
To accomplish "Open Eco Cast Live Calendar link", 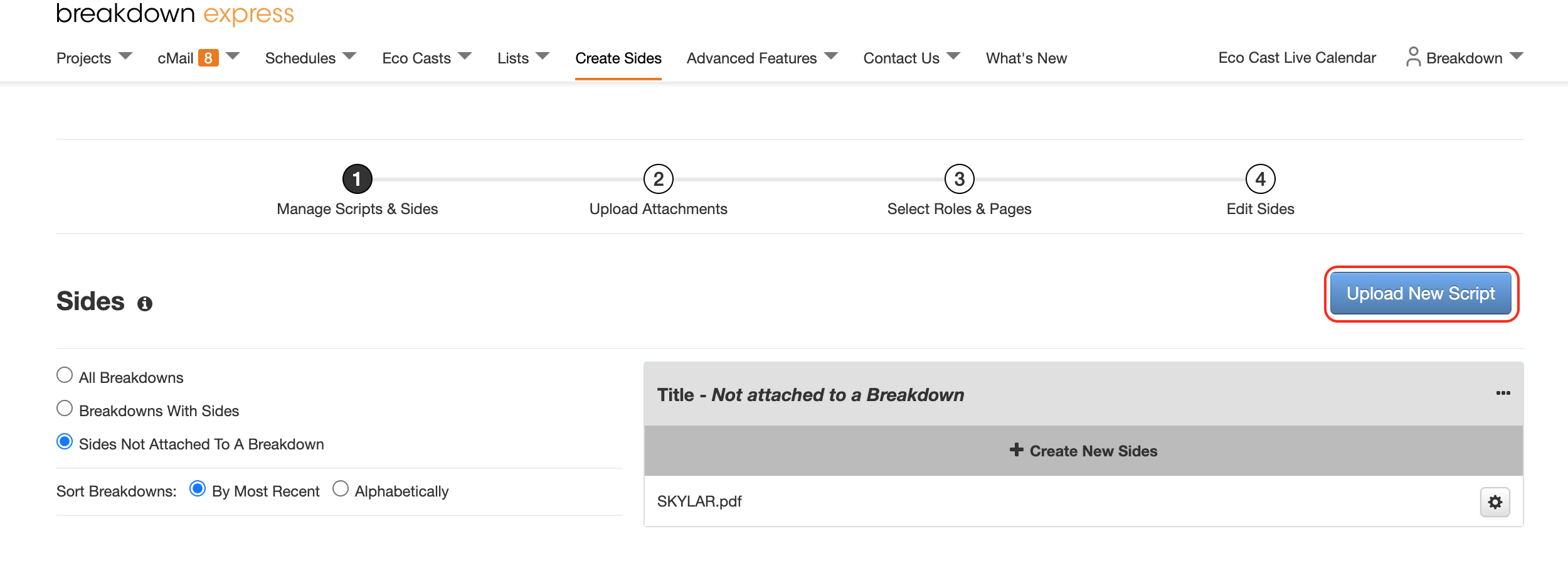I will [x=1297, y=58].
